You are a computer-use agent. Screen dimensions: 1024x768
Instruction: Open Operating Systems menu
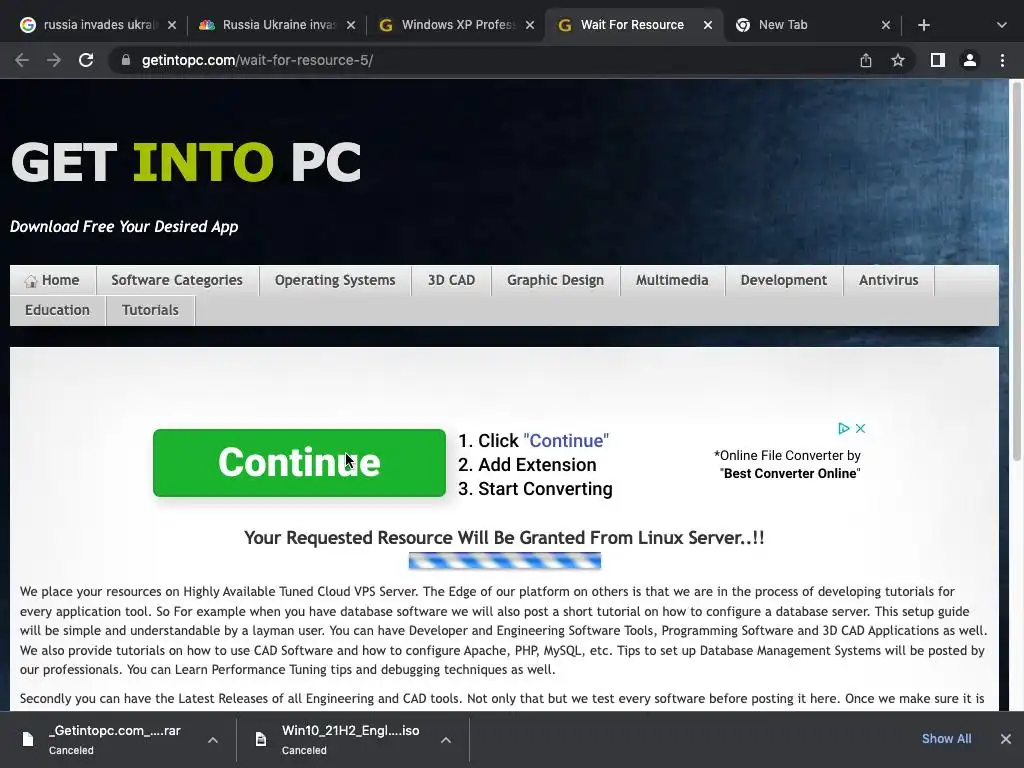pos(335,280)
